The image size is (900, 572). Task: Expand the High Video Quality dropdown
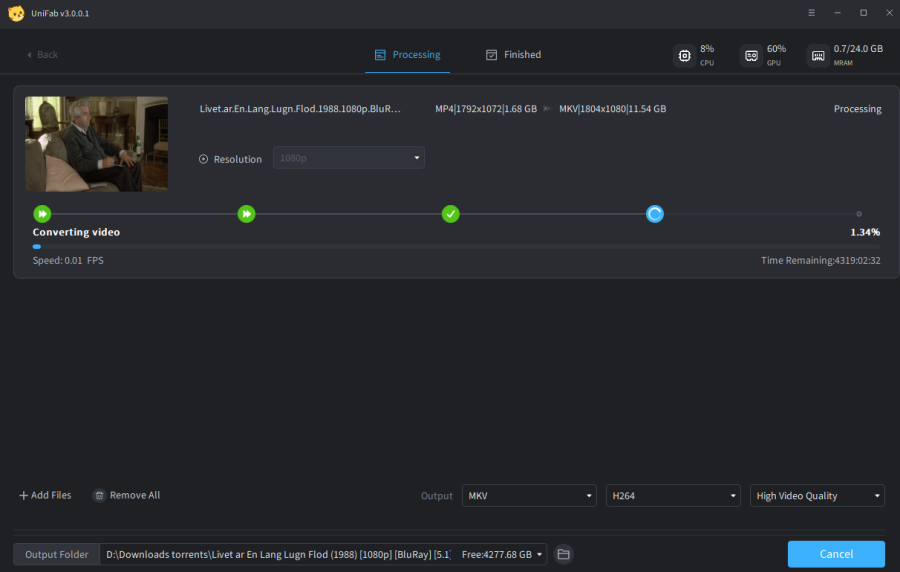click(x=817, y=496)
